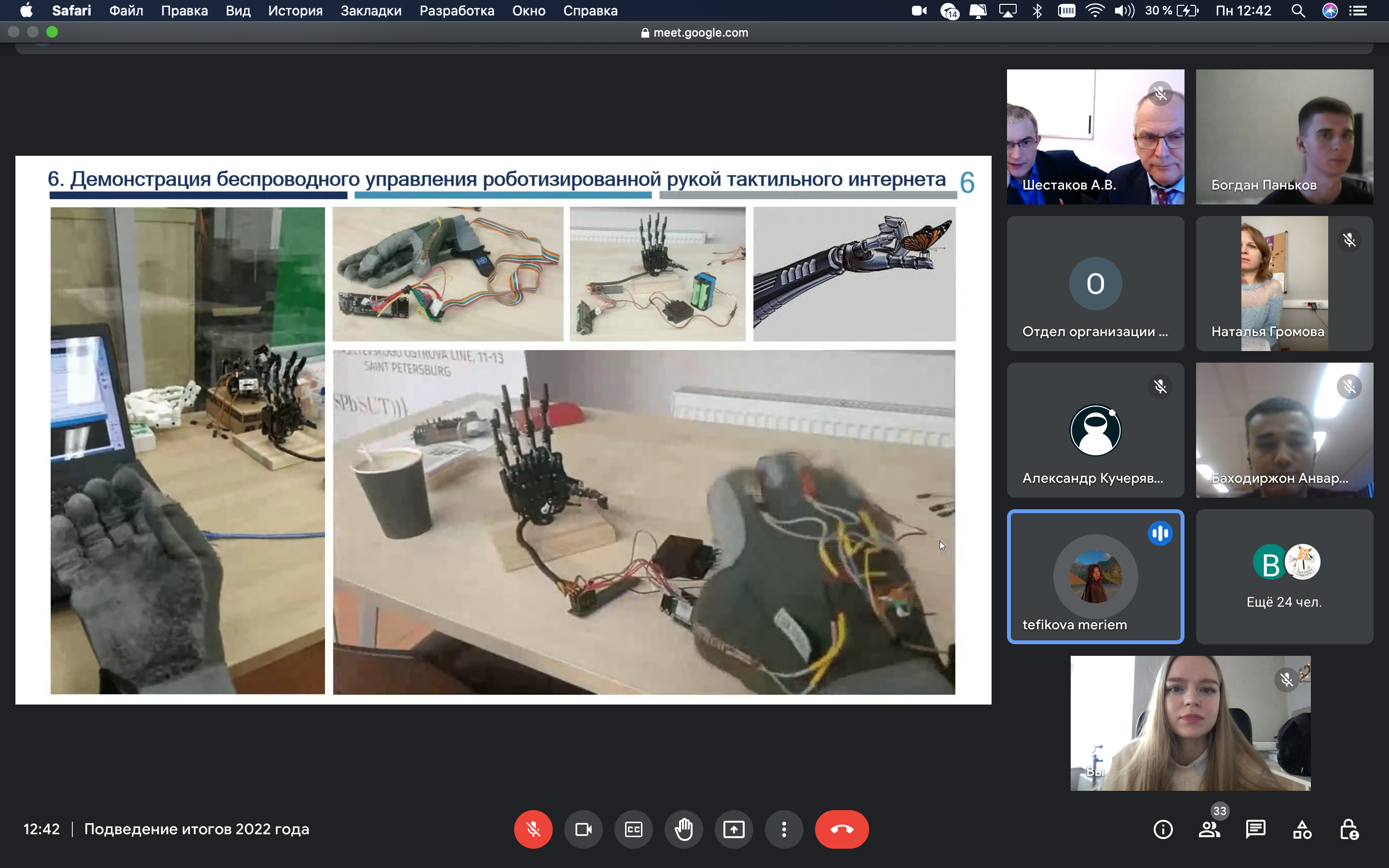Raise hand in the meeting
Viewport: 1389px width, 868px height.
pyautogui.click(x=683, y=829)
